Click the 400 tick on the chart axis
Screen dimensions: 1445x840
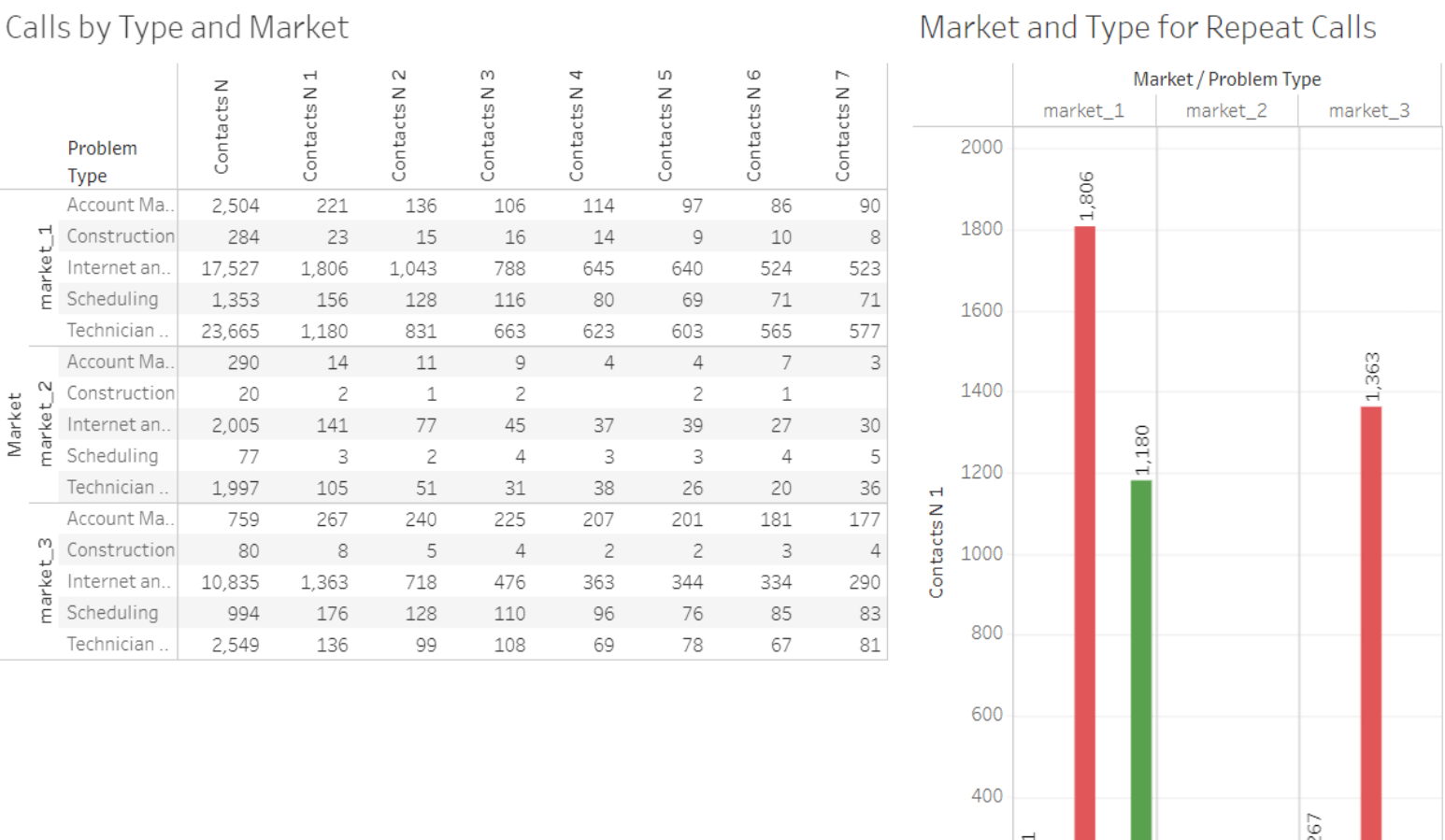(x=986, y=796)
